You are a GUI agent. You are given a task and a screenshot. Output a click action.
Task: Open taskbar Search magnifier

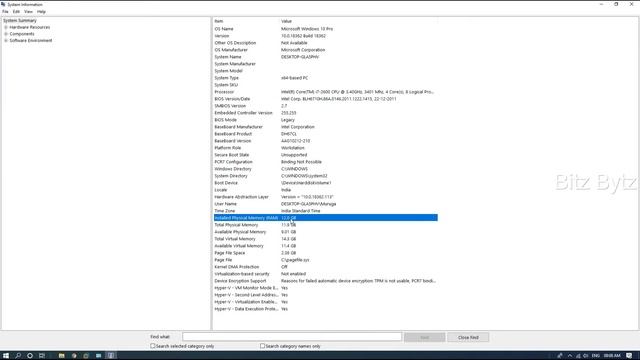coord(18,356)
